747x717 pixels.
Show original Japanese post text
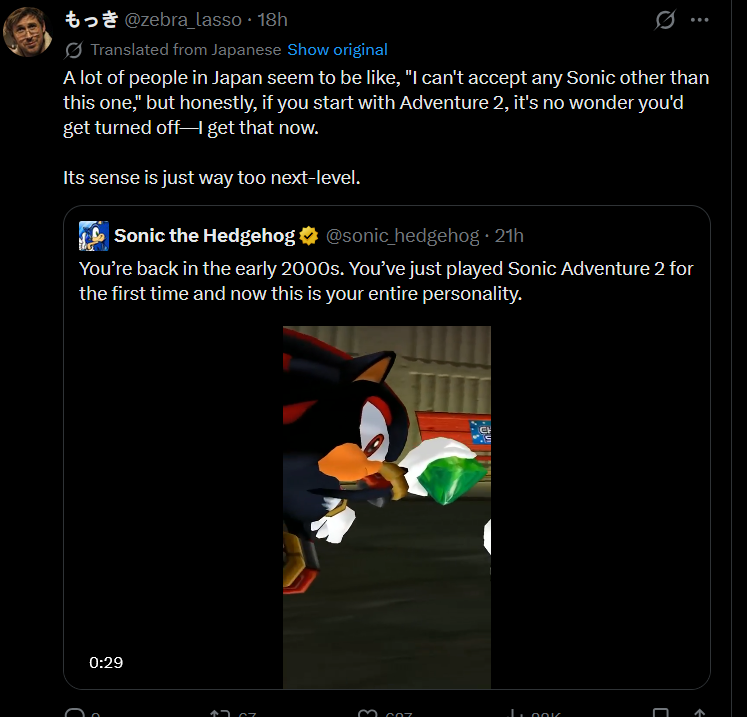337,50
